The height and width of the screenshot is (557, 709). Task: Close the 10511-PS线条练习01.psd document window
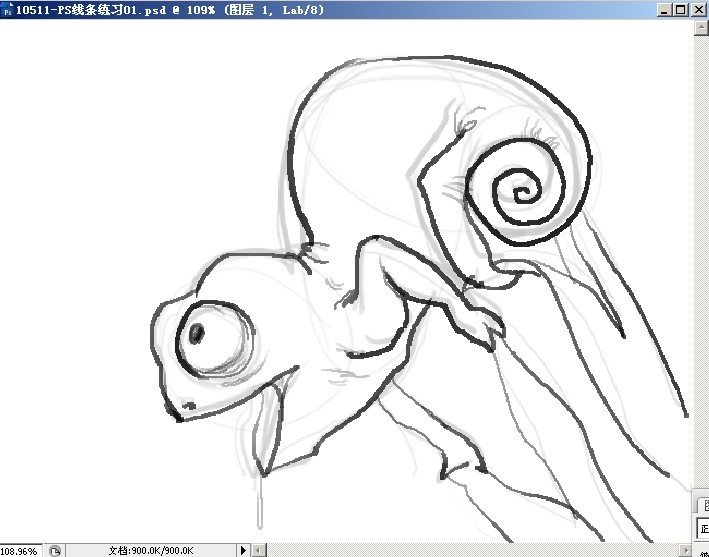[699, 9]
